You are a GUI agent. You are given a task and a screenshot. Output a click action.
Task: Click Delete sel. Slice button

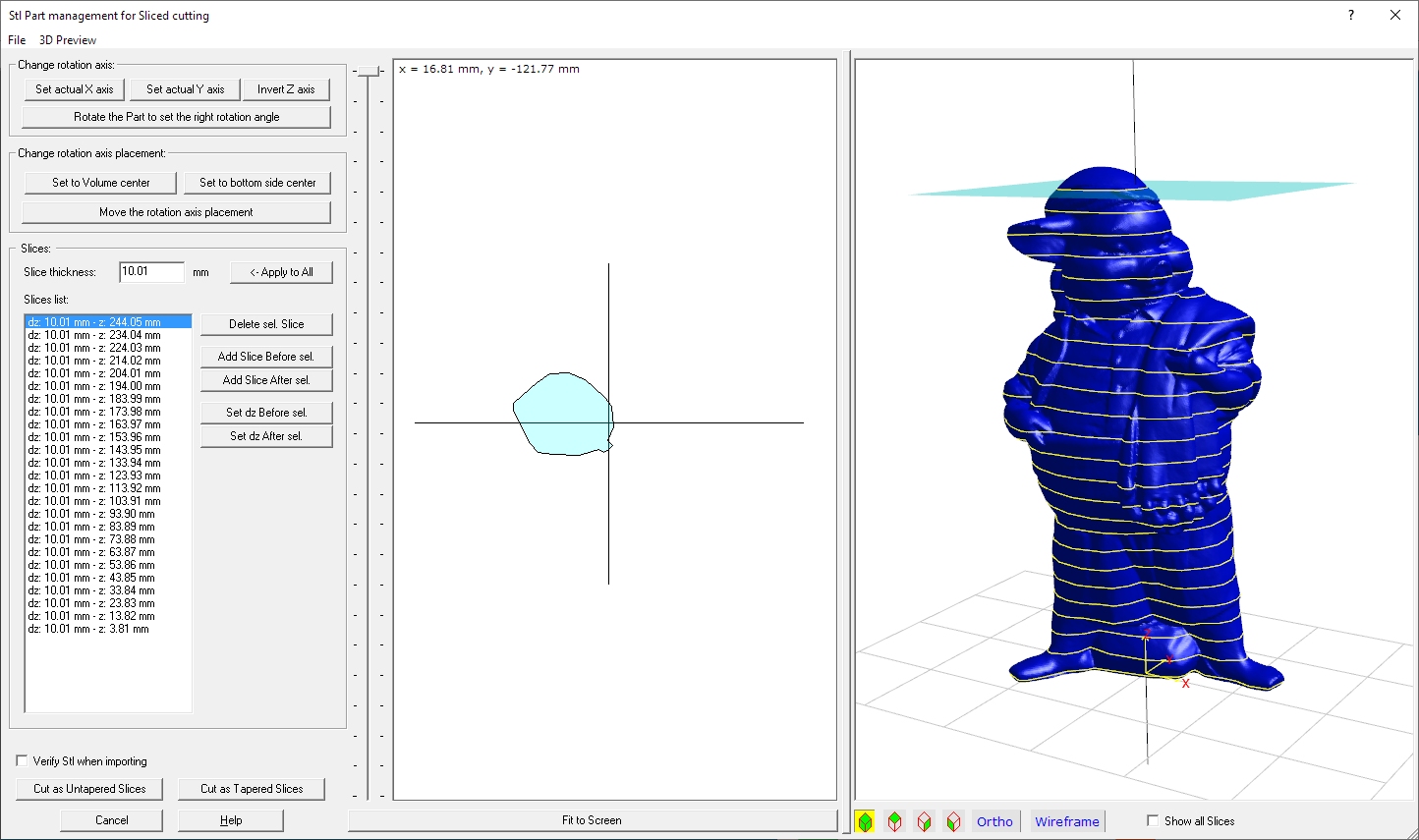point(266,324)
